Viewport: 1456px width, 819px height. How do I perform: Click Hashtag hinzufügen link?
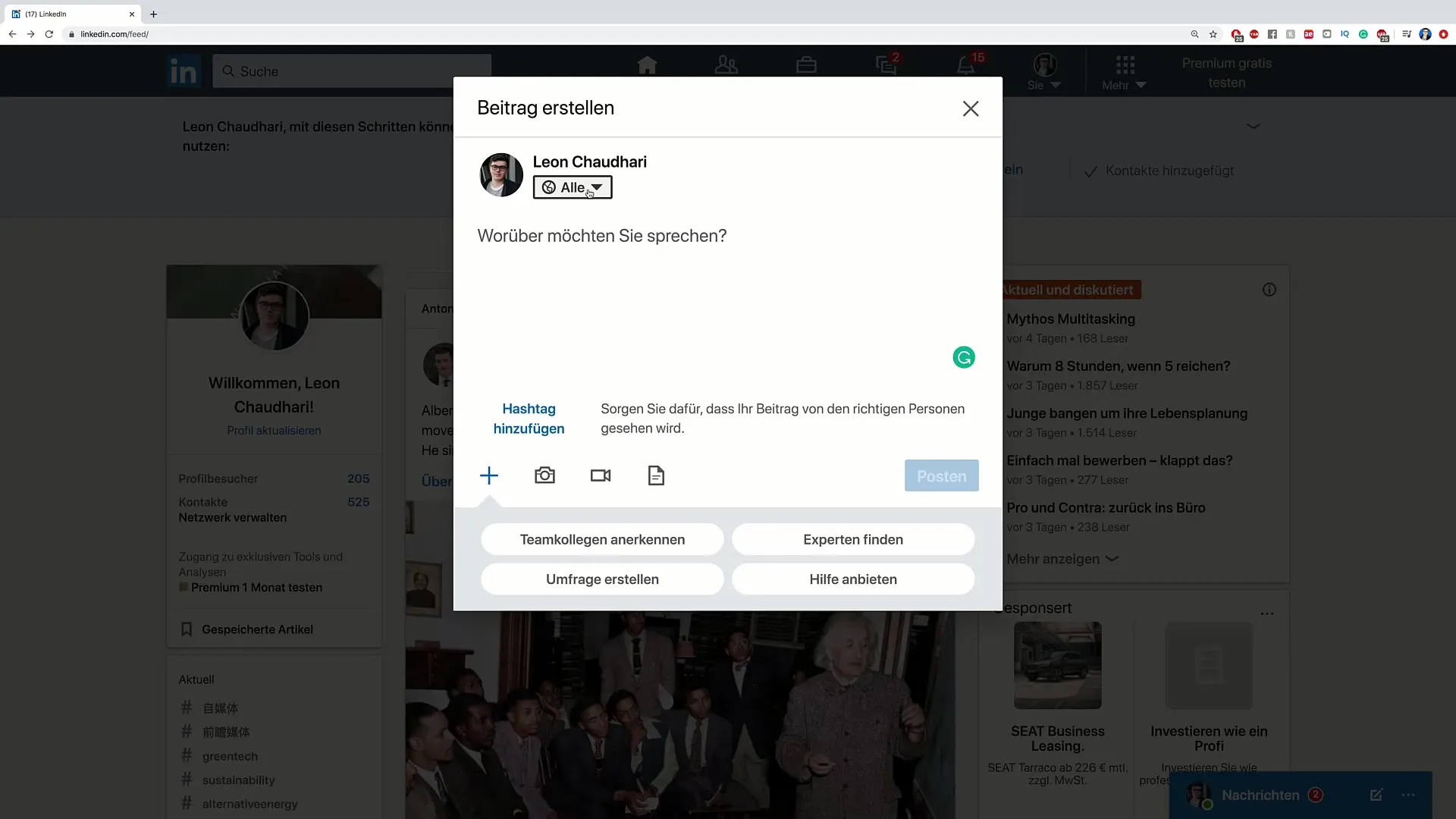coord(529,419)
